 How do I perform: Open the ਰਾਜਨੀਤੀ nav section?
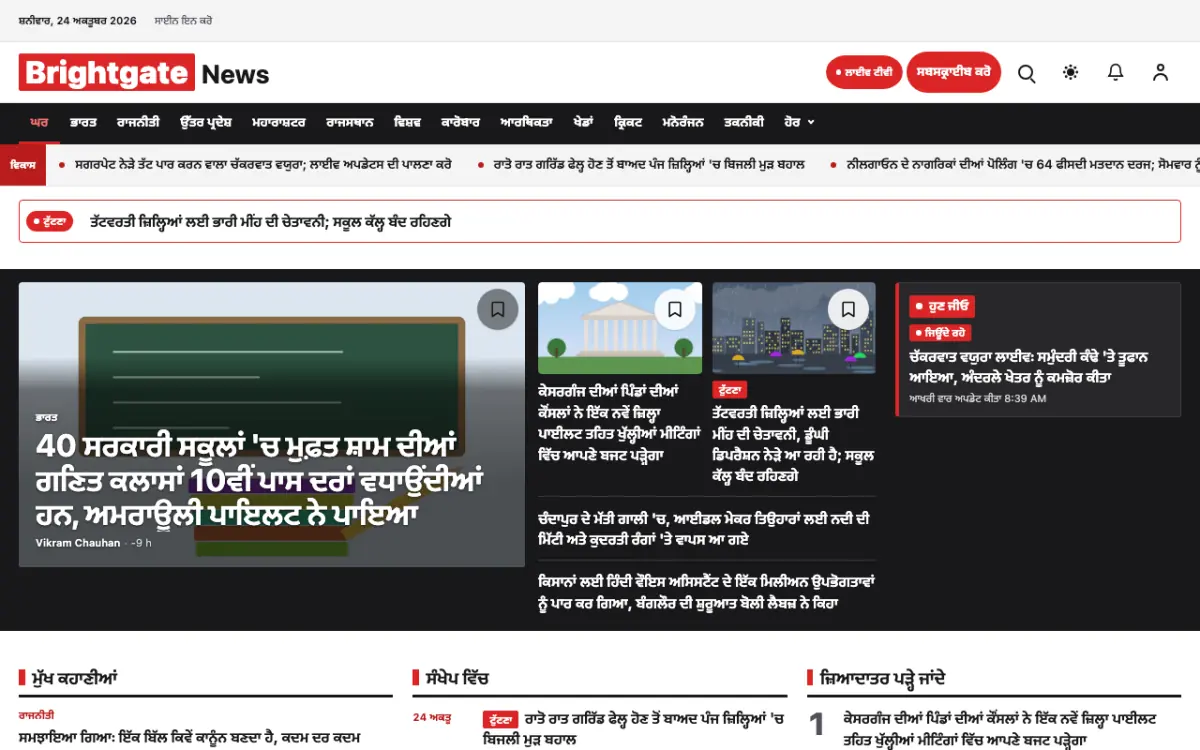tap(138, 122)
